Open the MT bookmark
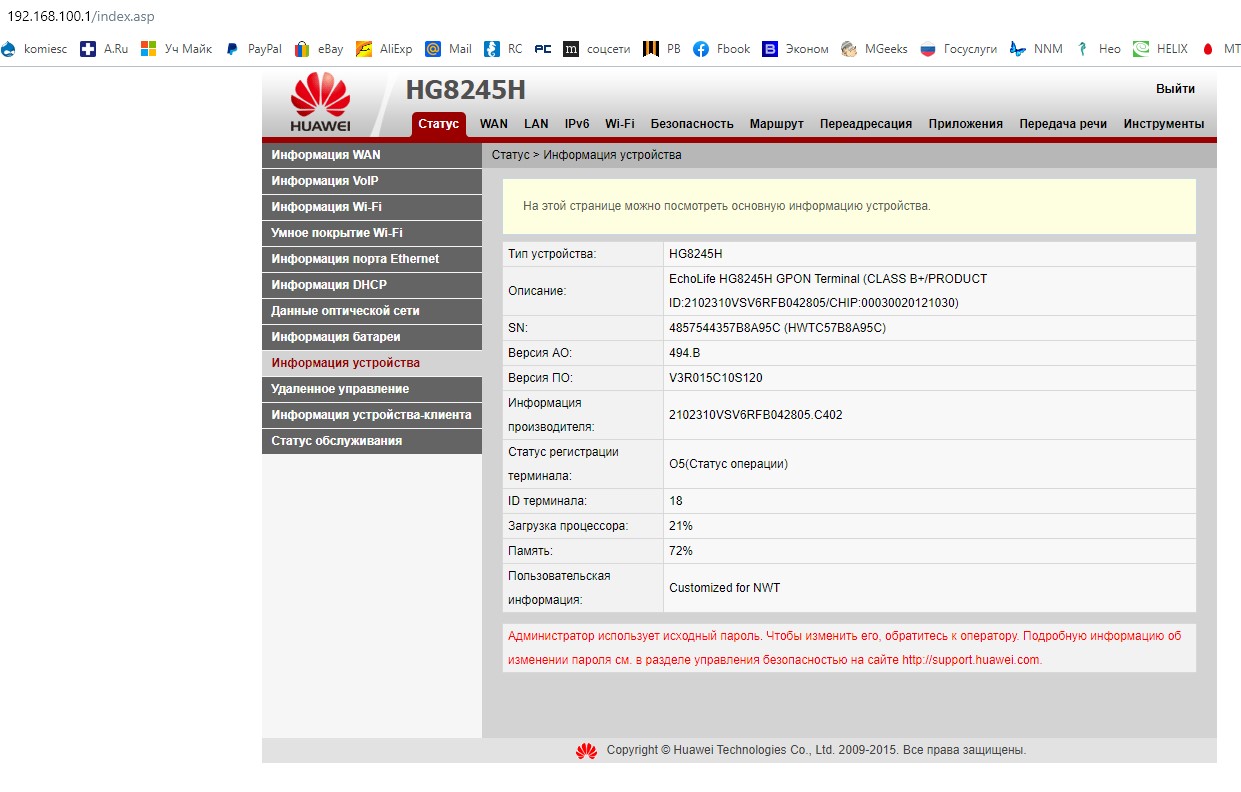1241x792 pixels. (x=1219, y=48)
